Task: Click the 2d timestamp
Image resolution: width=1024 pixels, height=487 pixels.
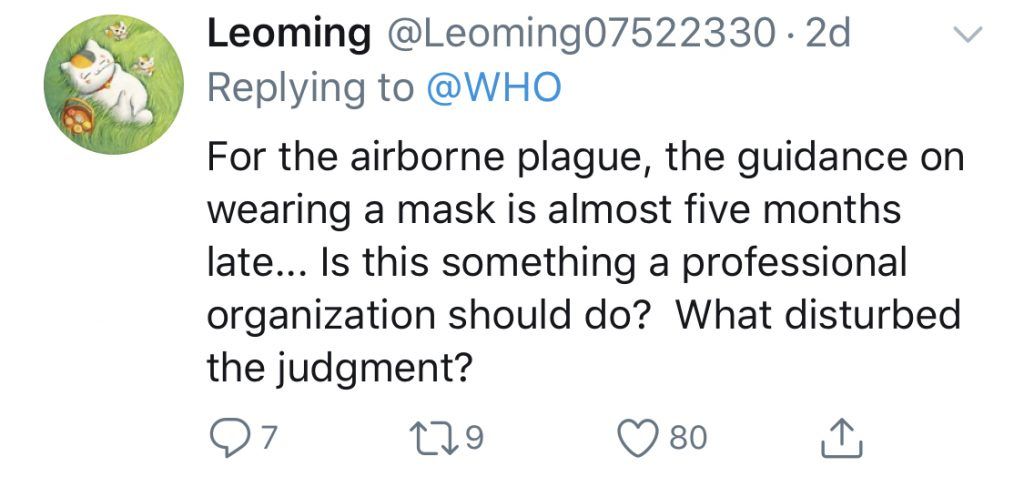Action: tap(827, 35)
